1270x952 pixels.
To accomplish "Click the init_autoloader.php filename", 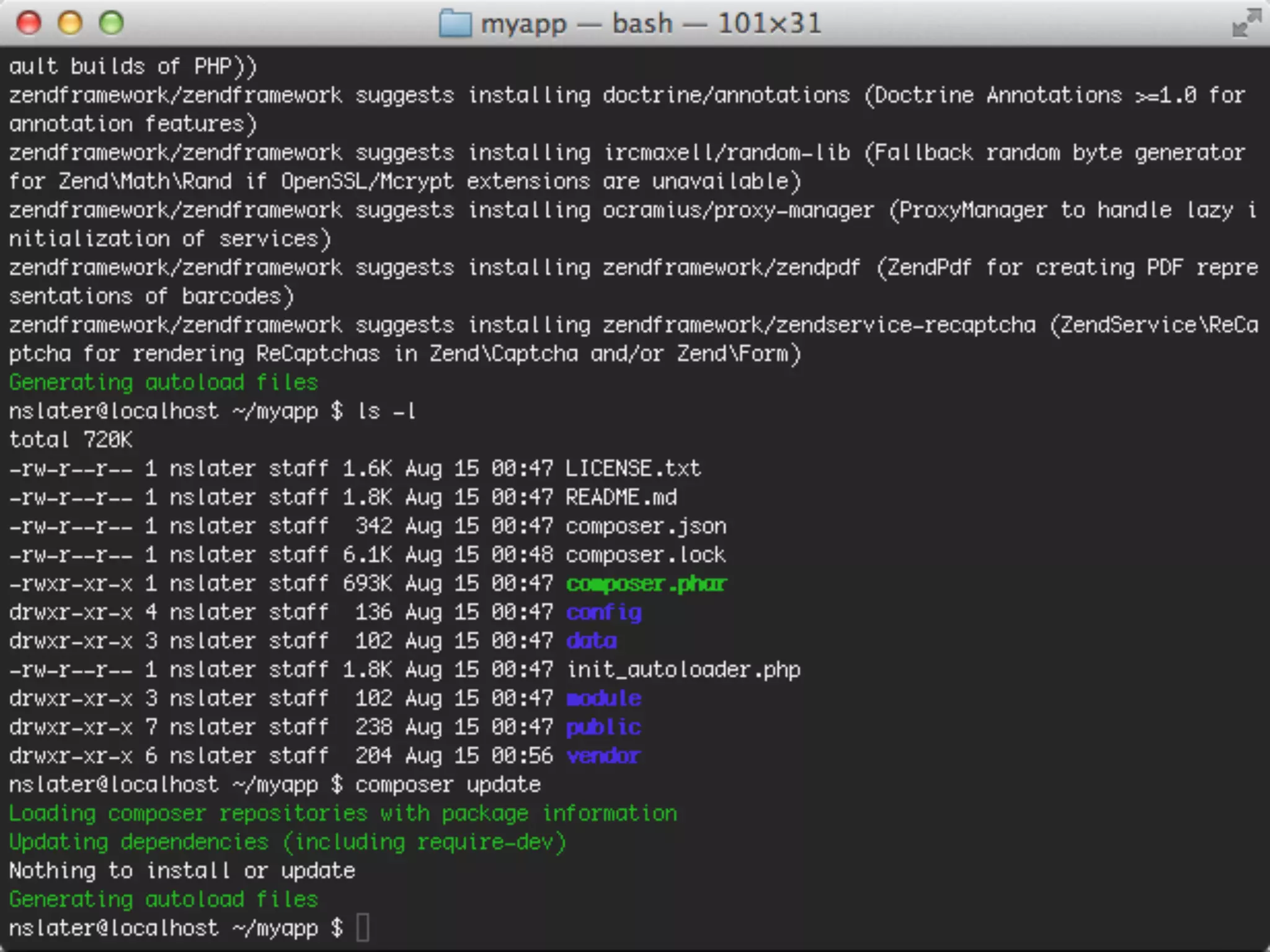I will (x=683, y=670).
